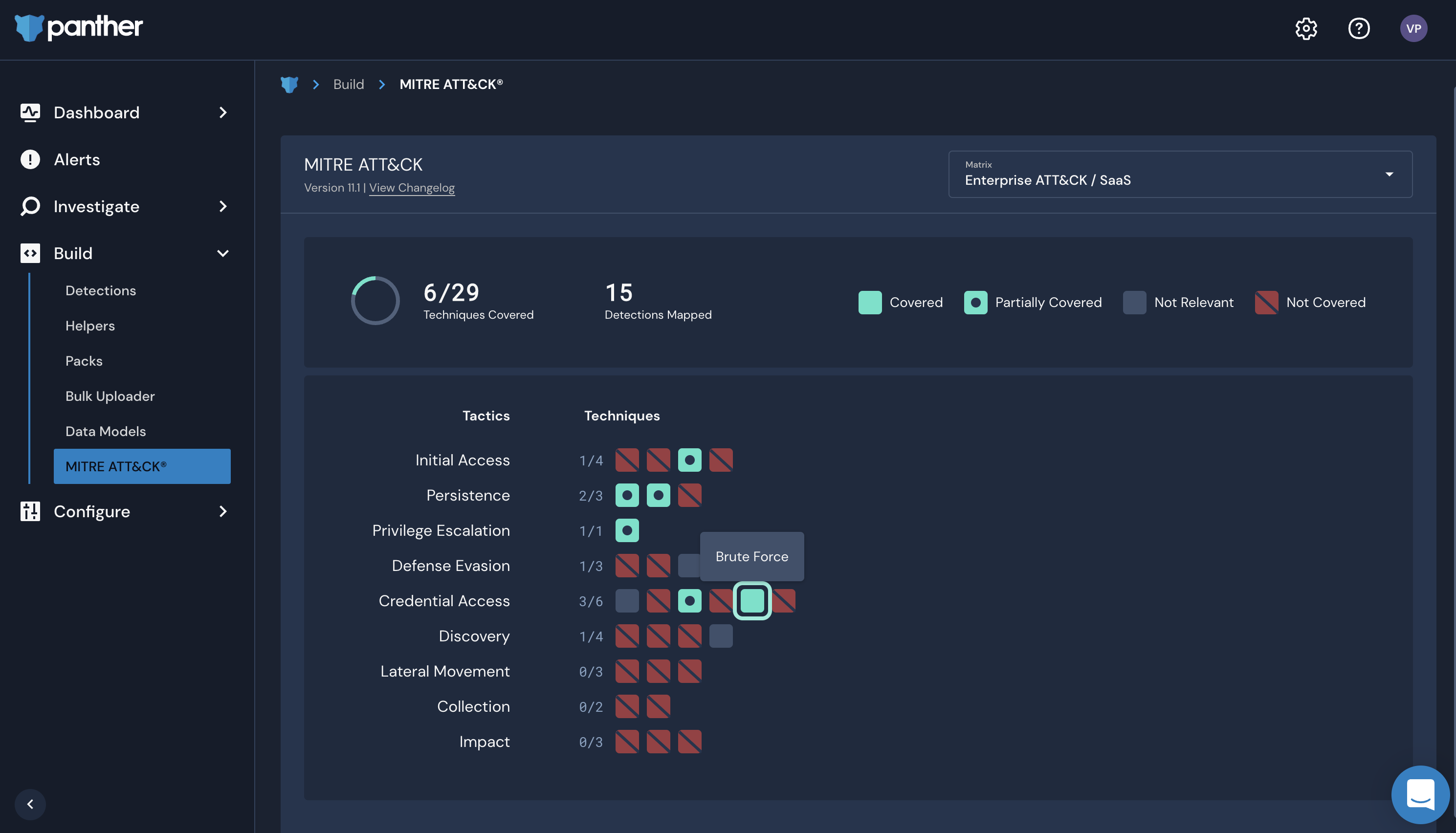Viewport: 1456px width, 833px height.
Task: Expand the Dashboard menu chevron
Action: [x=223, y=113]
